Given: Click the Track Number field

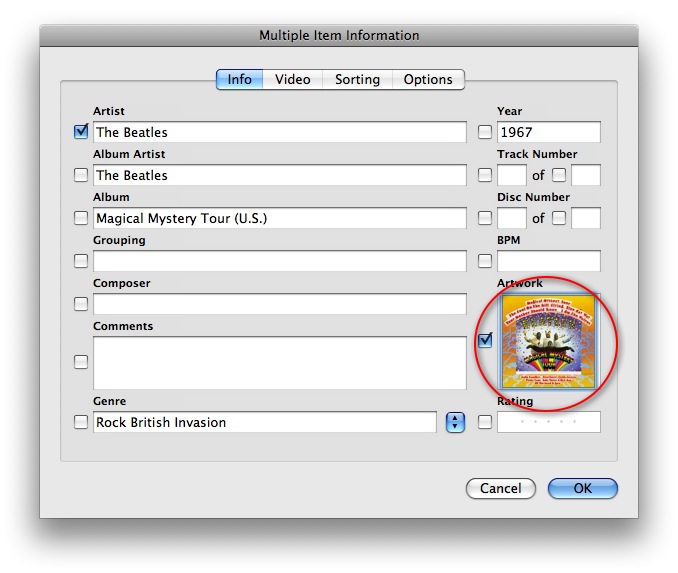Looking at the screenshot, I should 512,175.
